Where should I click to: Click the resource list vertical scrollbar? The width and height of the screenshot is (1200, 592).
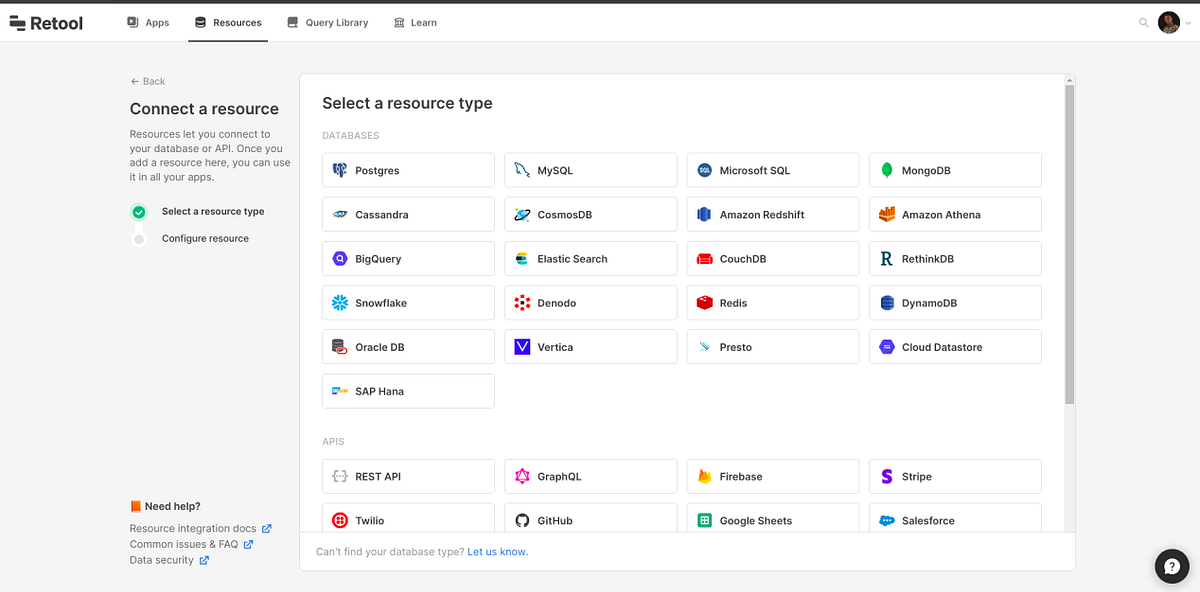pos(1070,244)
